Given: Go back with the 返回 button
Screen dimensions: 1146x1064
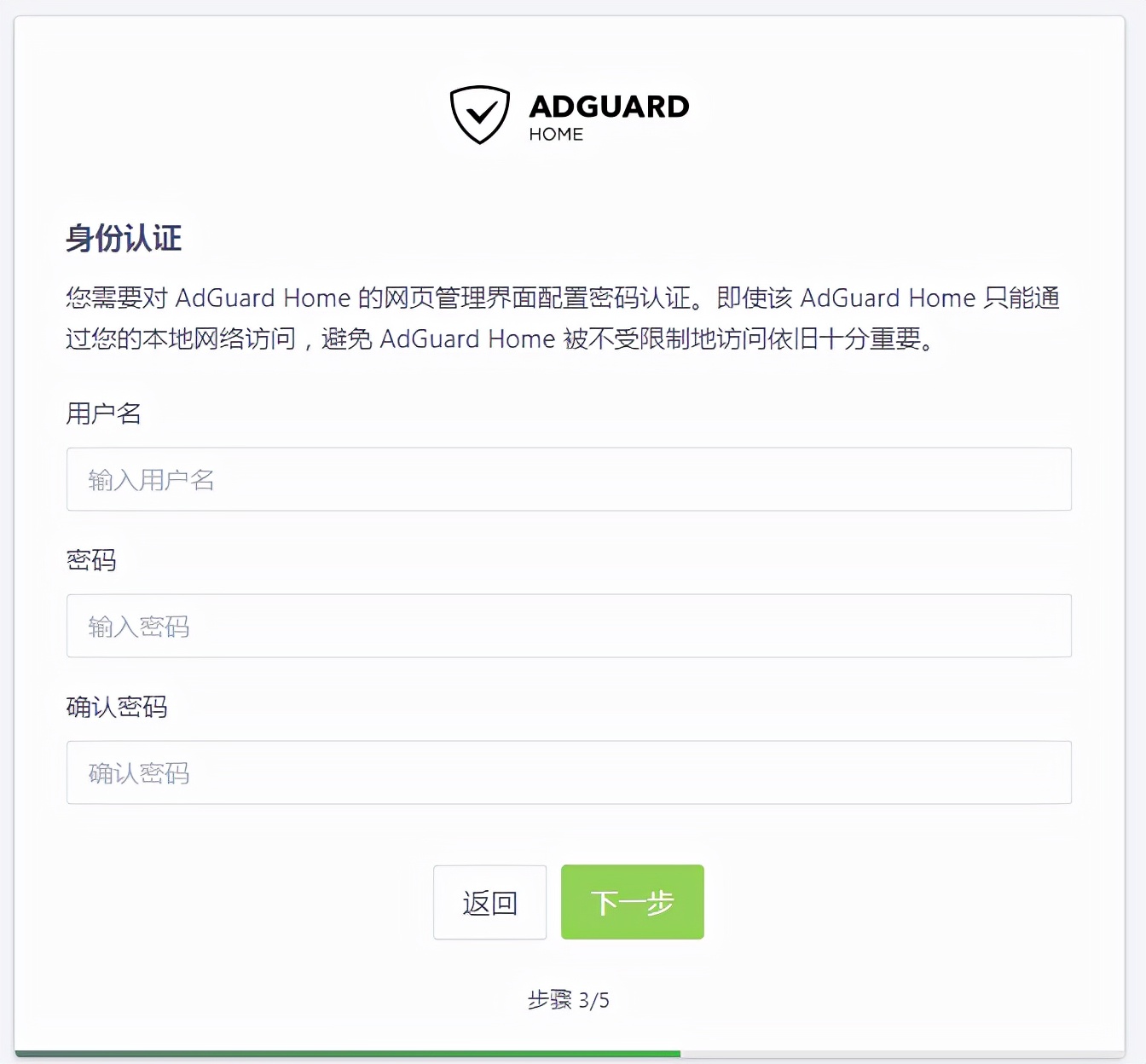Looking at the screenshot, I should [489, 902].
